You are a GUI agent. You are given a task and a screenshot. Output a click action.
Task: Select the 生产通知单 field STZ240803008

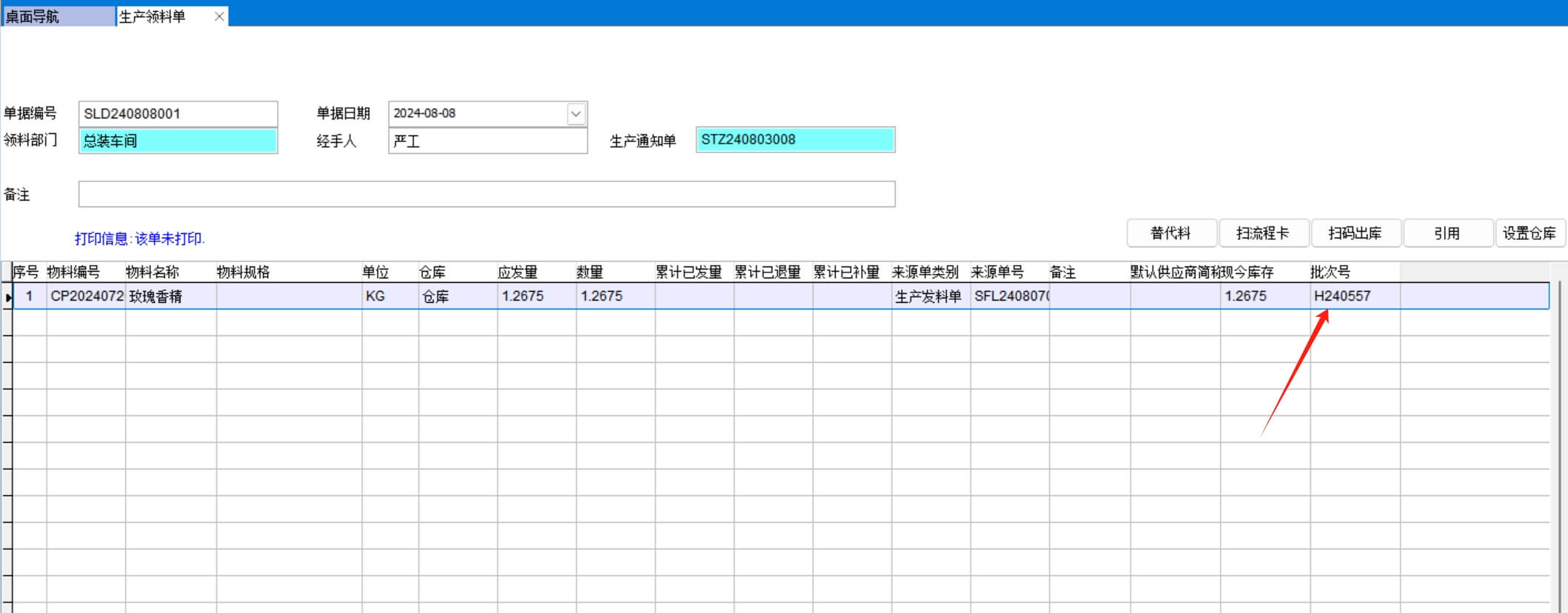pyautogui.click(x=795, y=140)
